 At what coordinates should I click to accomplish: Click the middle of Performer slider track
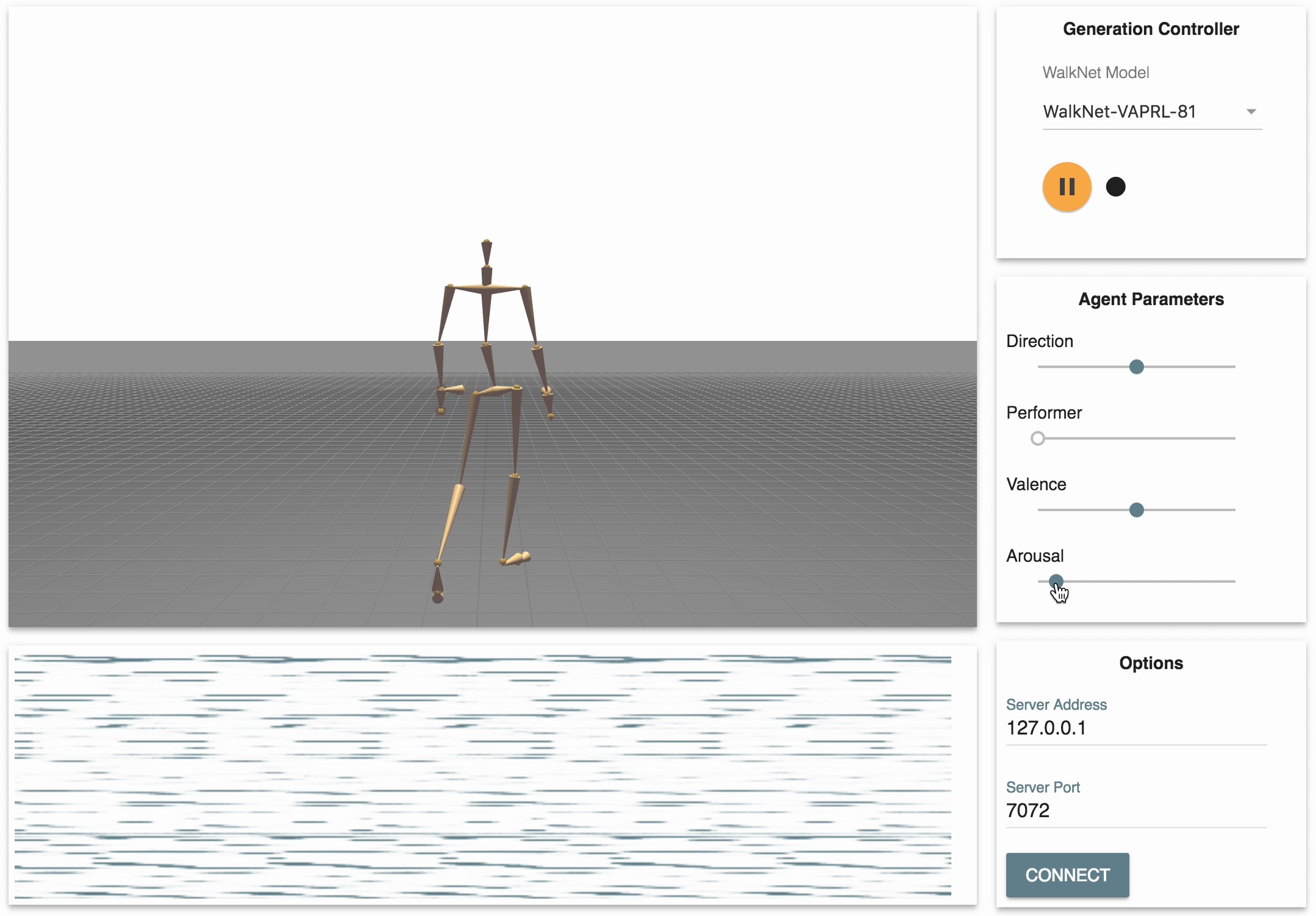[1136, 438]
